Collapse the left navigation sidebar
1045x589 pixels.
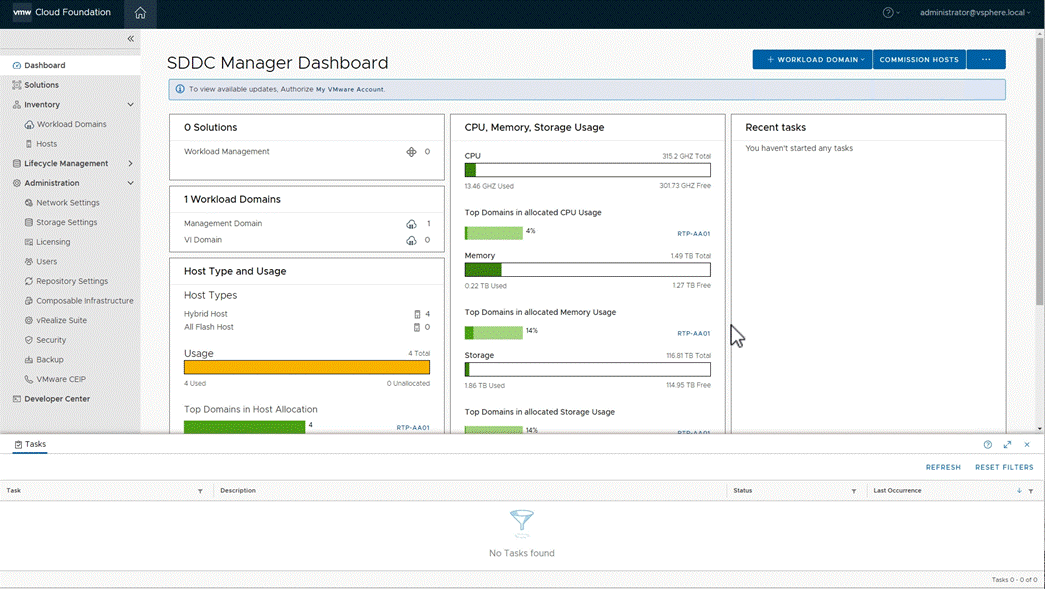130,39
